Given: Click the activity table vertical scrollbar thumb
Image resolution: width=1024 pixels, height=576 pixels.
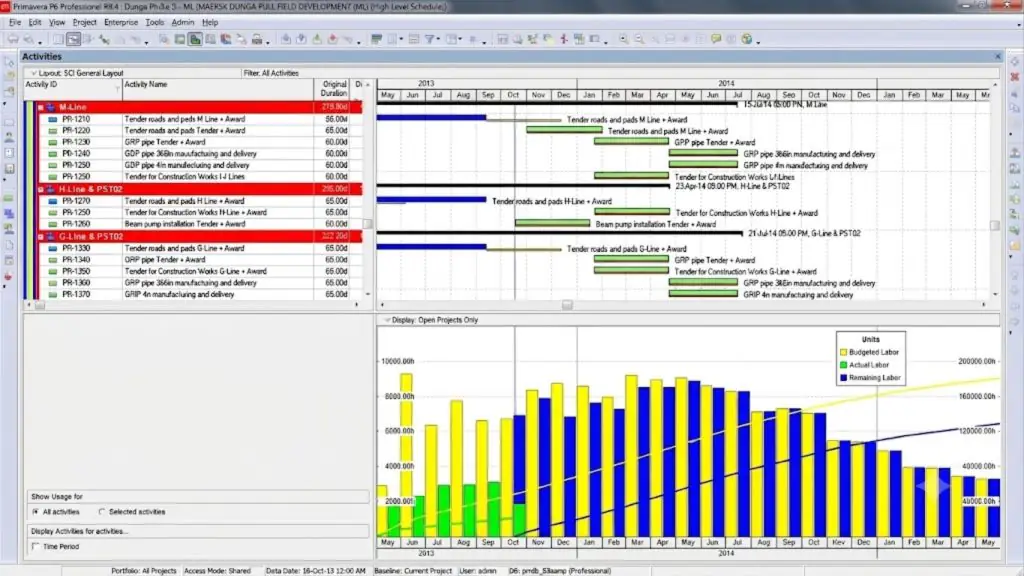Looking at the screenshot, I should pyautogui.click(x=368, y=224).
